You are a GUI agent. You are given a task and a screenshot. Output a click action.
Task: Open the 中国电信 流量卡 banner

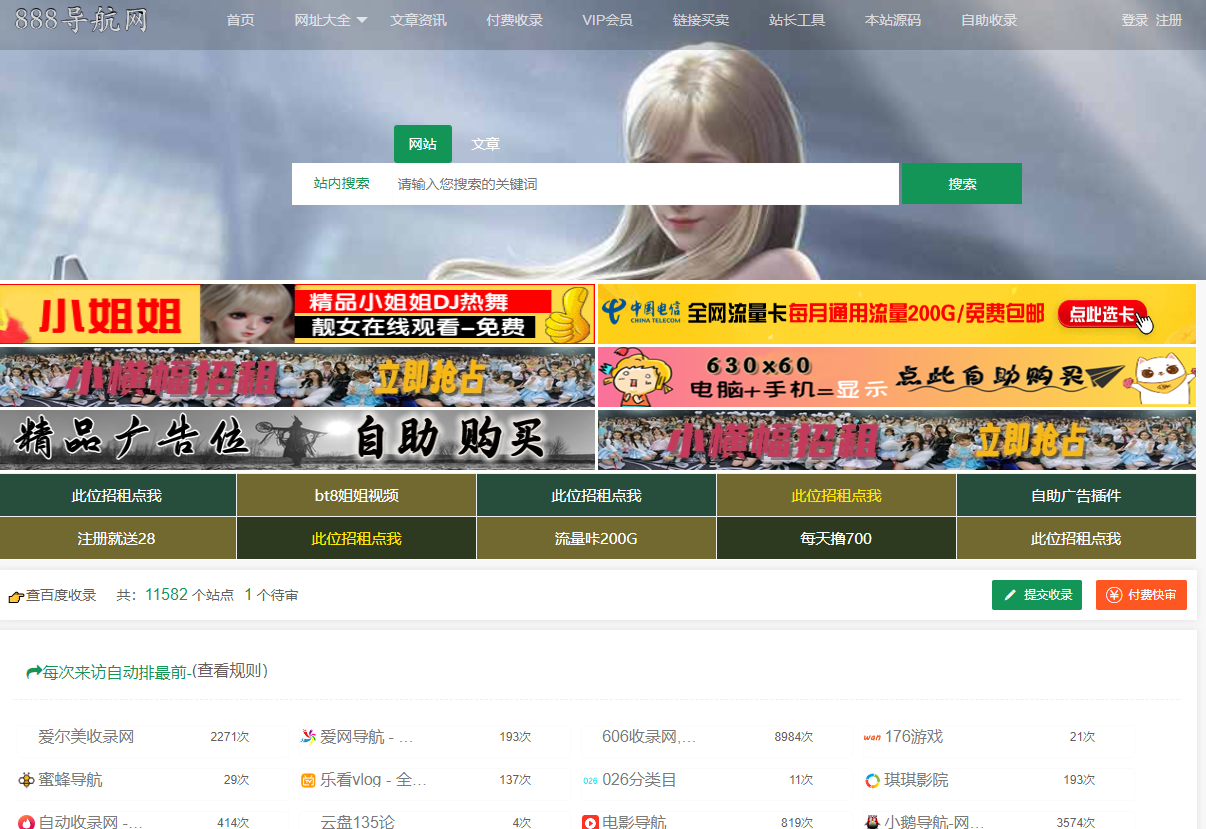897,314
